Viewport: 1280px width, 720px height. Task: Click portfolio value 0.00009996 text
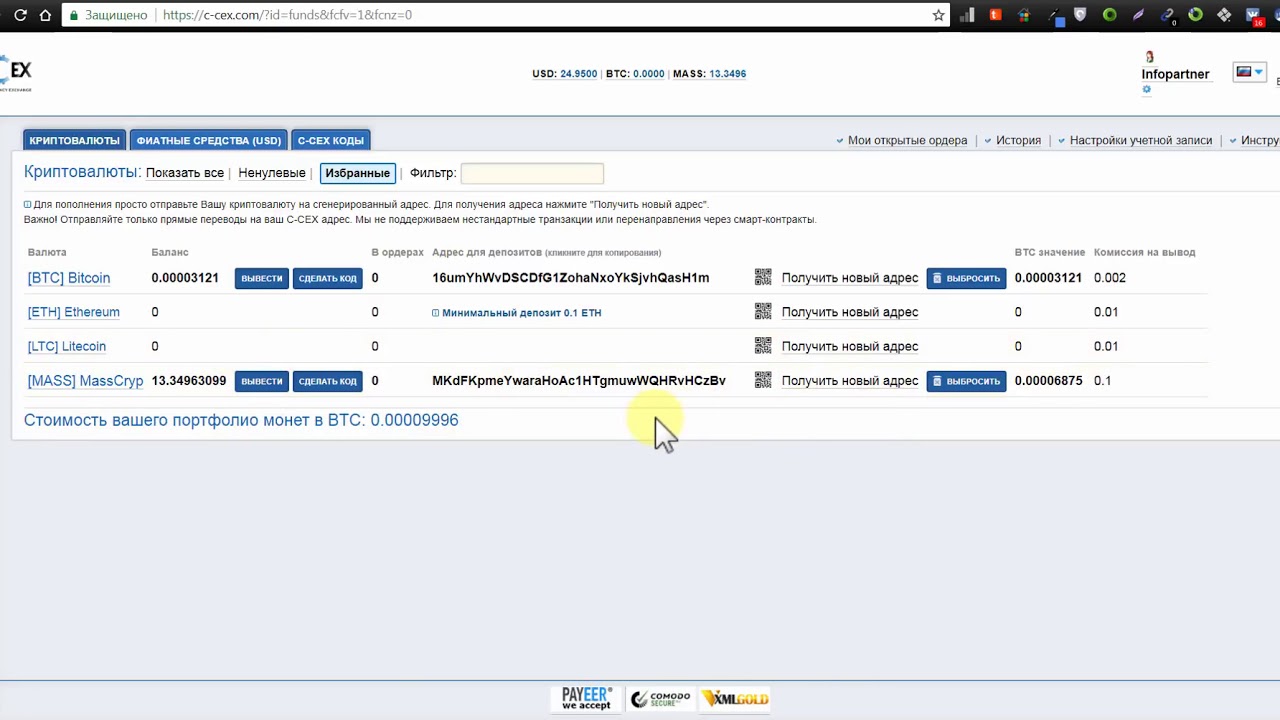[x=414, y=420]
